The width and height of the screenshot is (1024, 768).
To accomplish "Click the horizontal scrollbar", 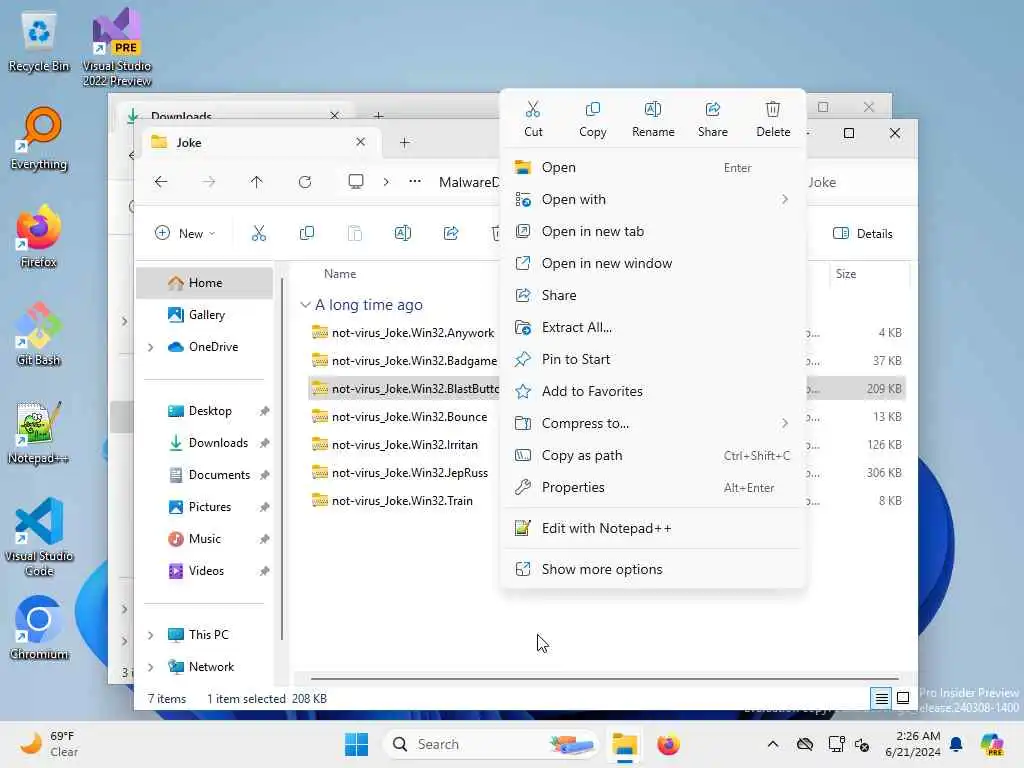I will 605,679.
